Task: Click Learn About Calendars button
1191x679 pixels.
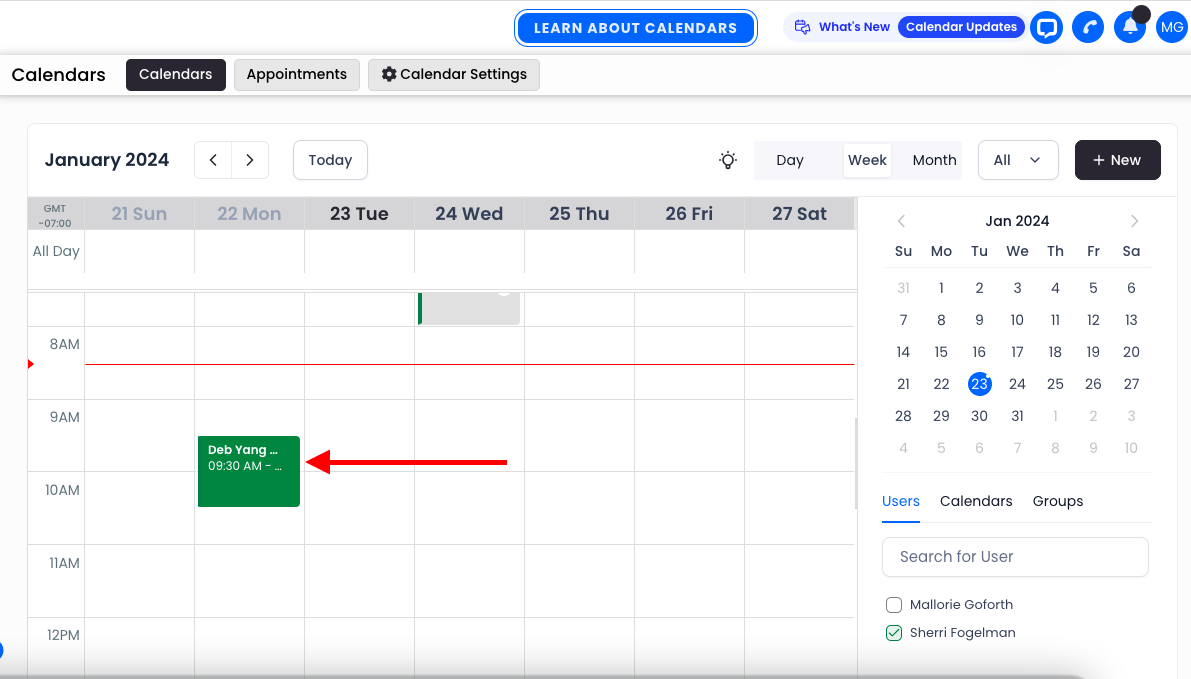Action: 636,28
